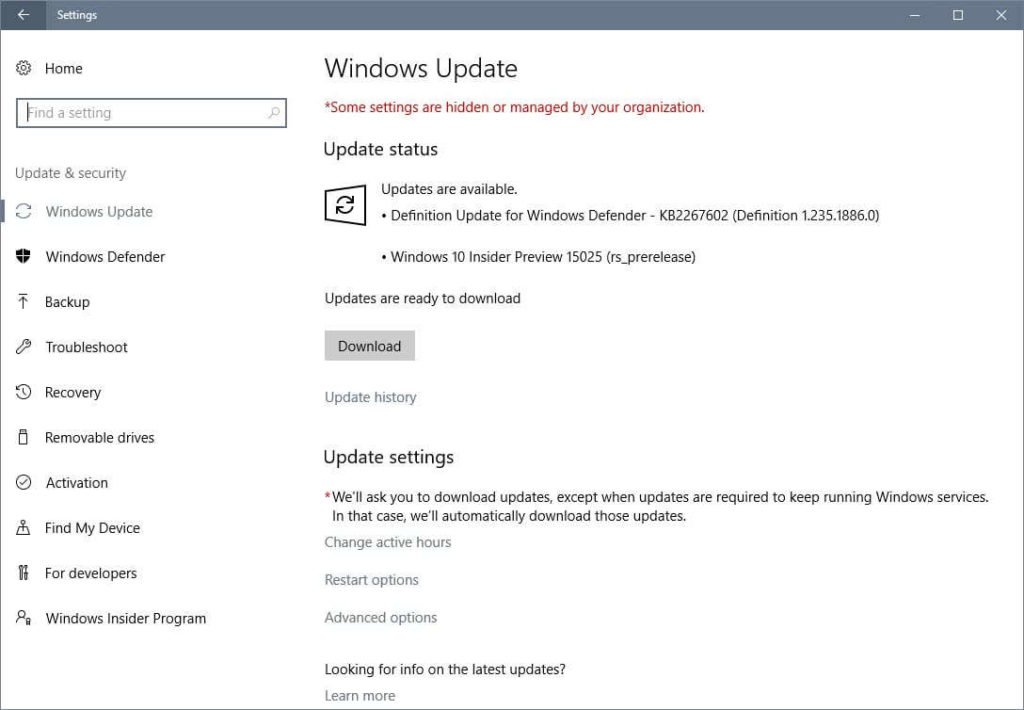
Task: Click the Download button
Action: pos(369,345)
